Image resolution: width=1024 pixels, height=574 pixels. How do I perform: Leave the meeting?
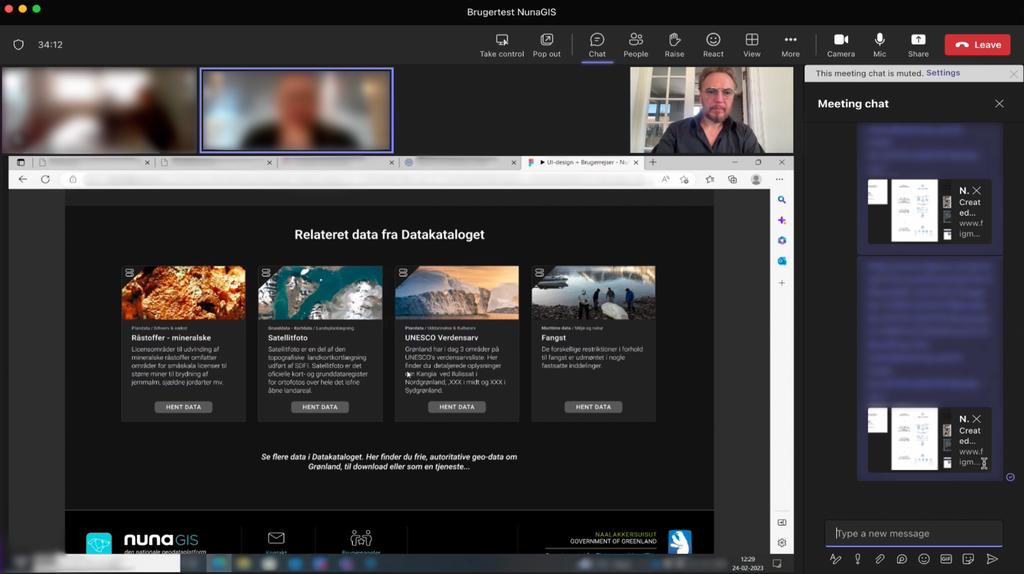(977, 44)
